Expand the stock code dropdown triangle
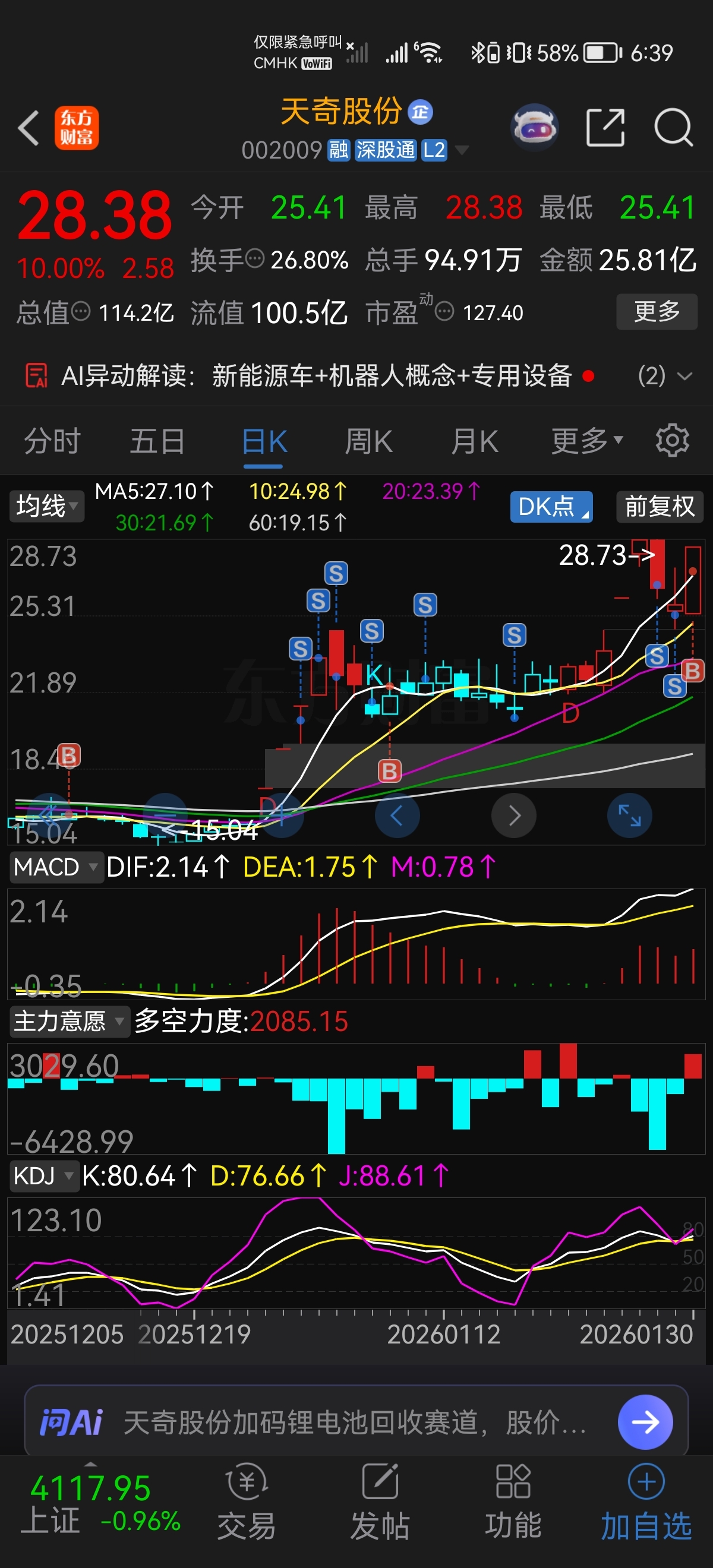The image size is (713, 1568). tap(462, 150)
